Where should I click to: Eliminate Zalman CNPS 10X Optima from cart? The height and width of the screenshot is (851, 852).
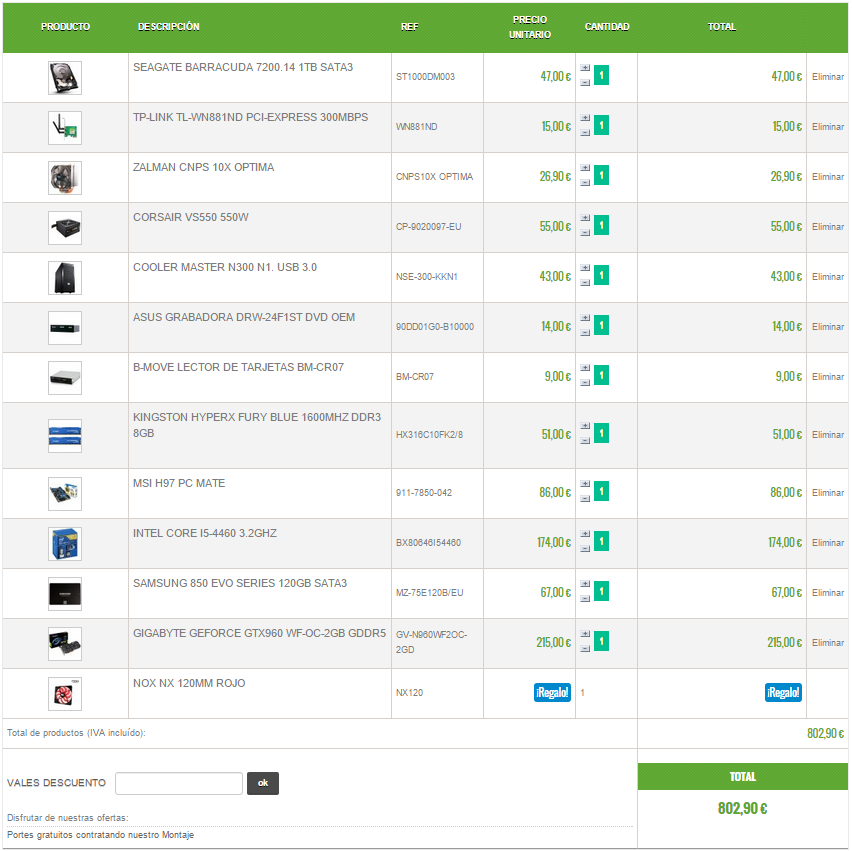(x=828, y=177)
